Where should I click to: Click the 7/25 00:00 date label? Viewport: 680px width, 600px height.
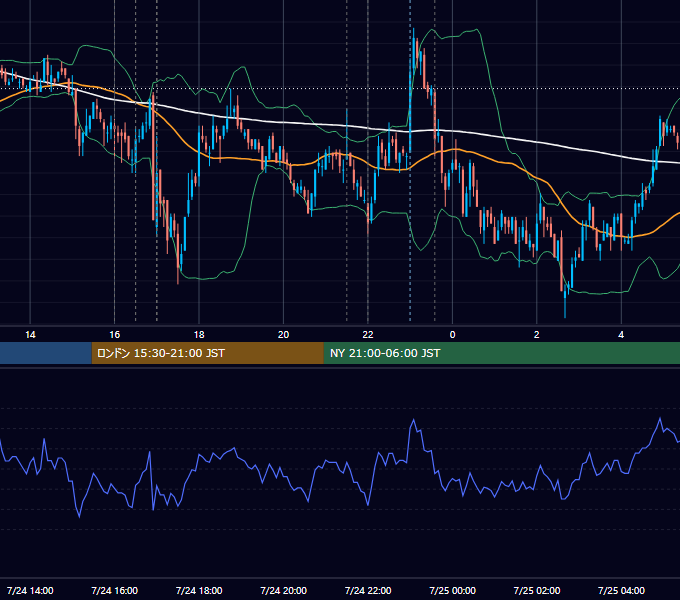pos(452,590)
